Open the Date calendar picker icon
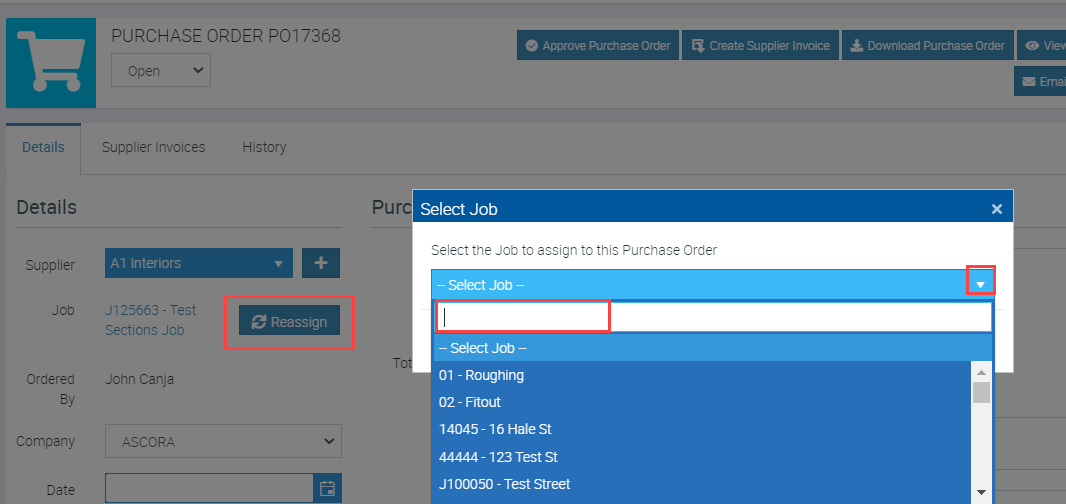Screen dimensions: 1066x504 pyautogui.click(x=327, y=489)
